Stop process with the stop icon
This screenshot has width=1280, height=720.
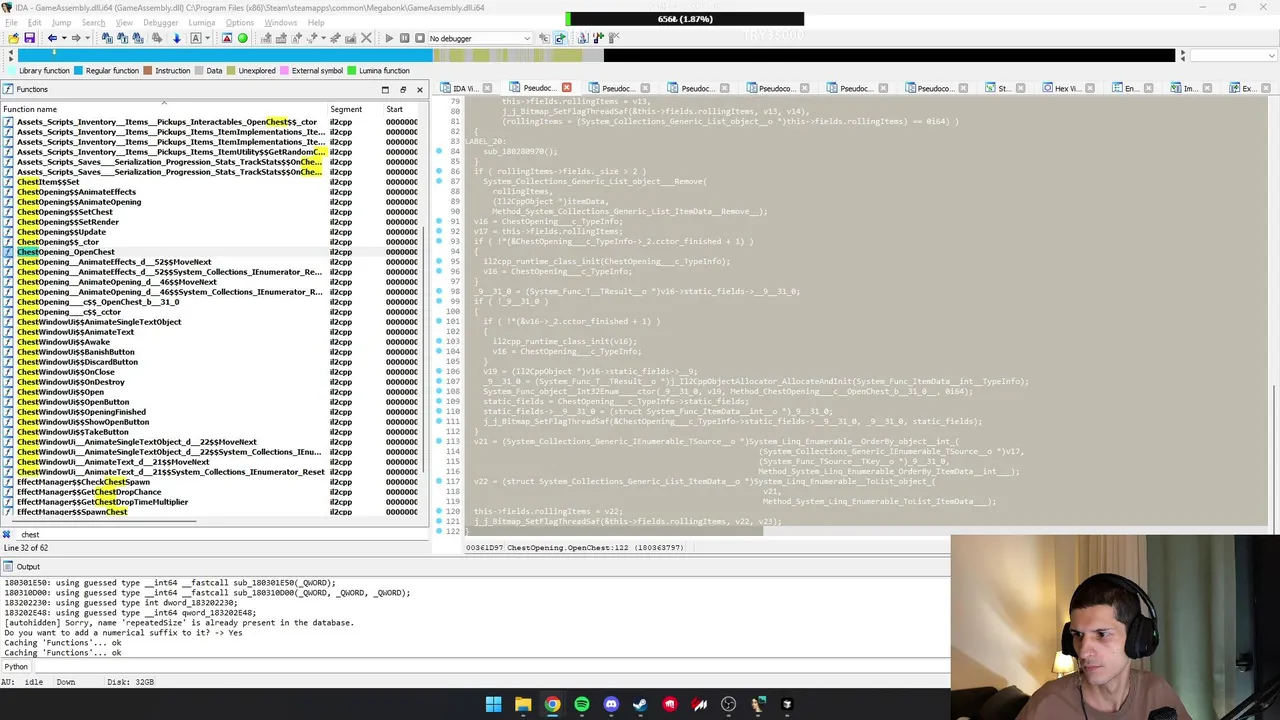(419, 38)
